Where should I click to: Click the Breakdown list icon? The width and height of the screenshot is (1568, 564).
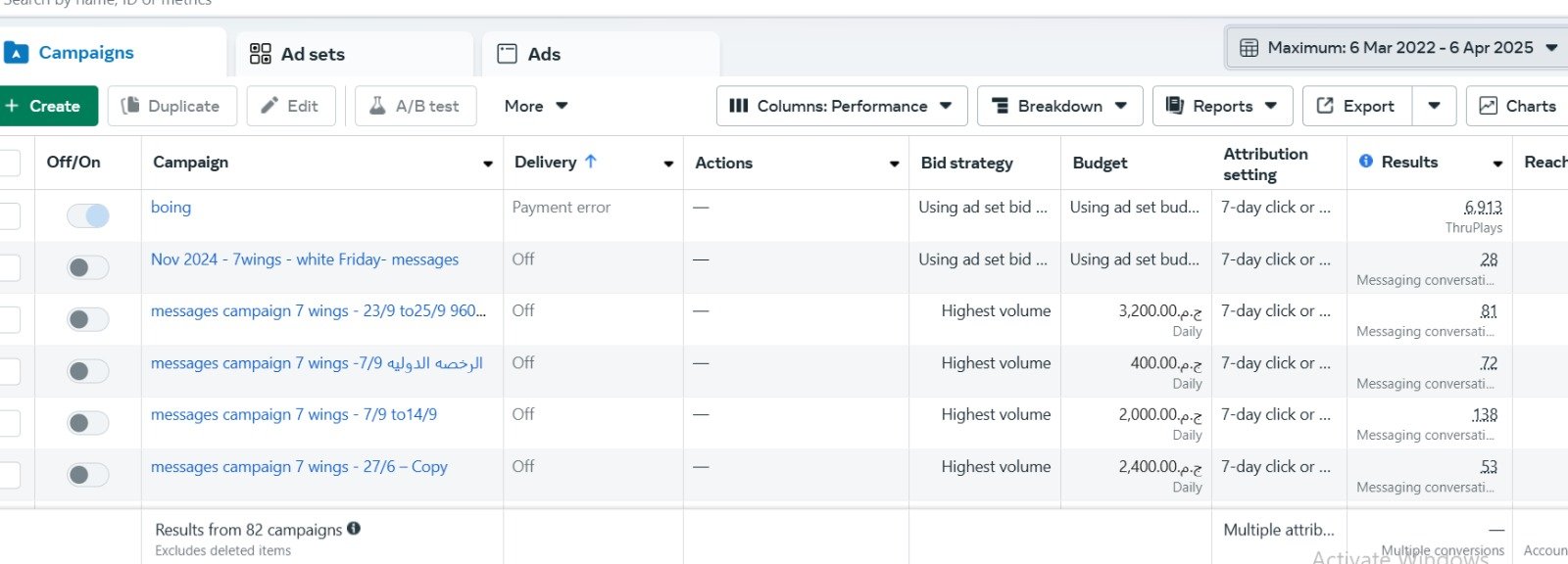pos(1001,106)
